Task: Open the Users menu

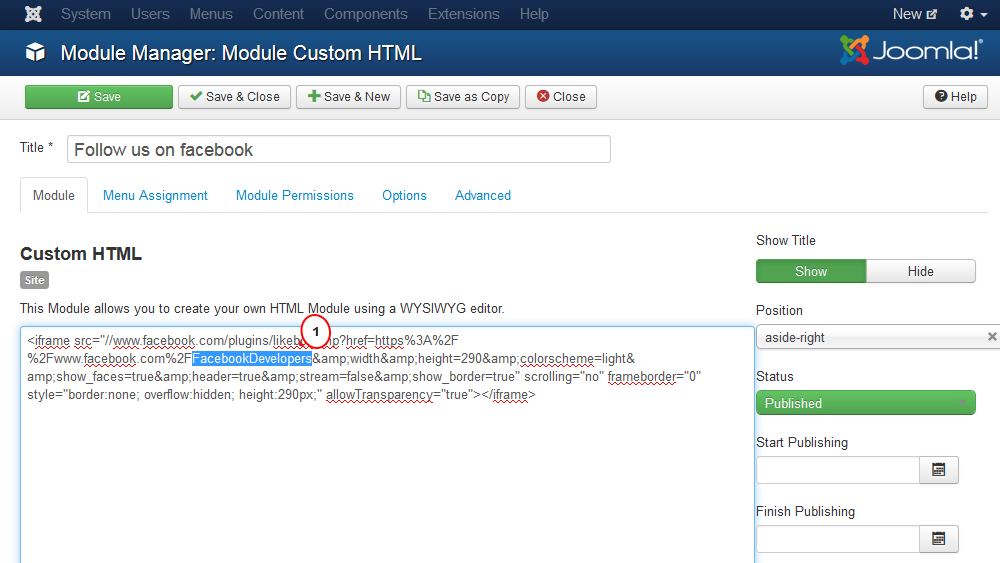Action: tap(151, 14)
